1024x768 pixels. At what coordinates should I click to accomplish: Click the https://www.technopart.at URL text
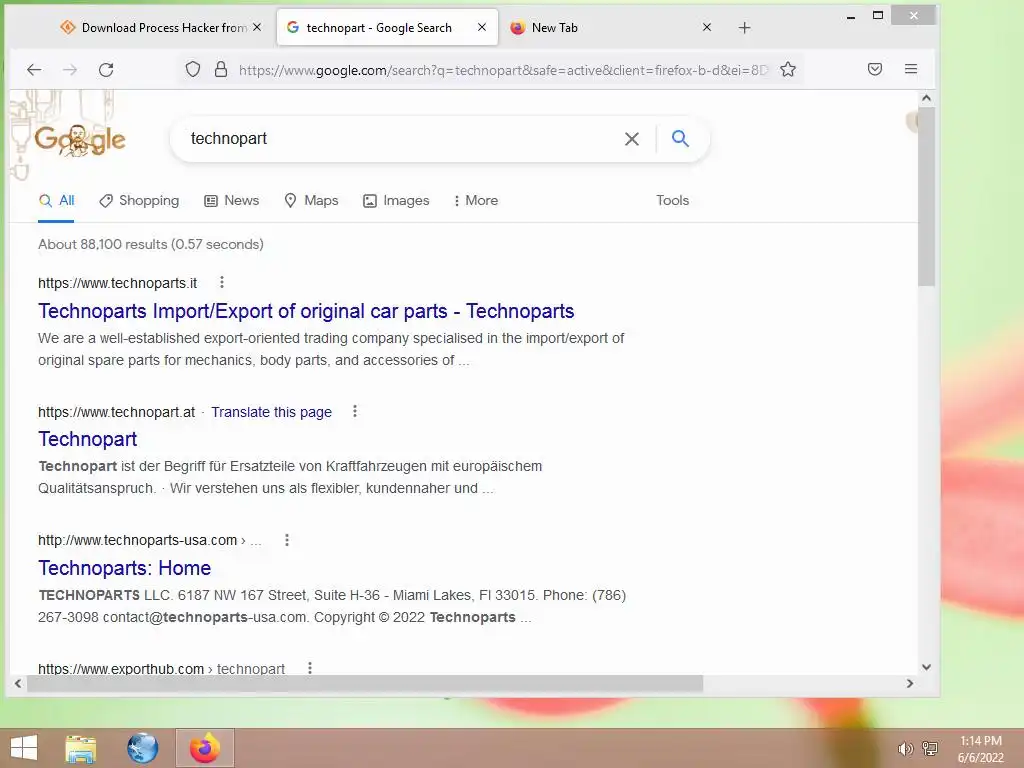pos(116,412)
